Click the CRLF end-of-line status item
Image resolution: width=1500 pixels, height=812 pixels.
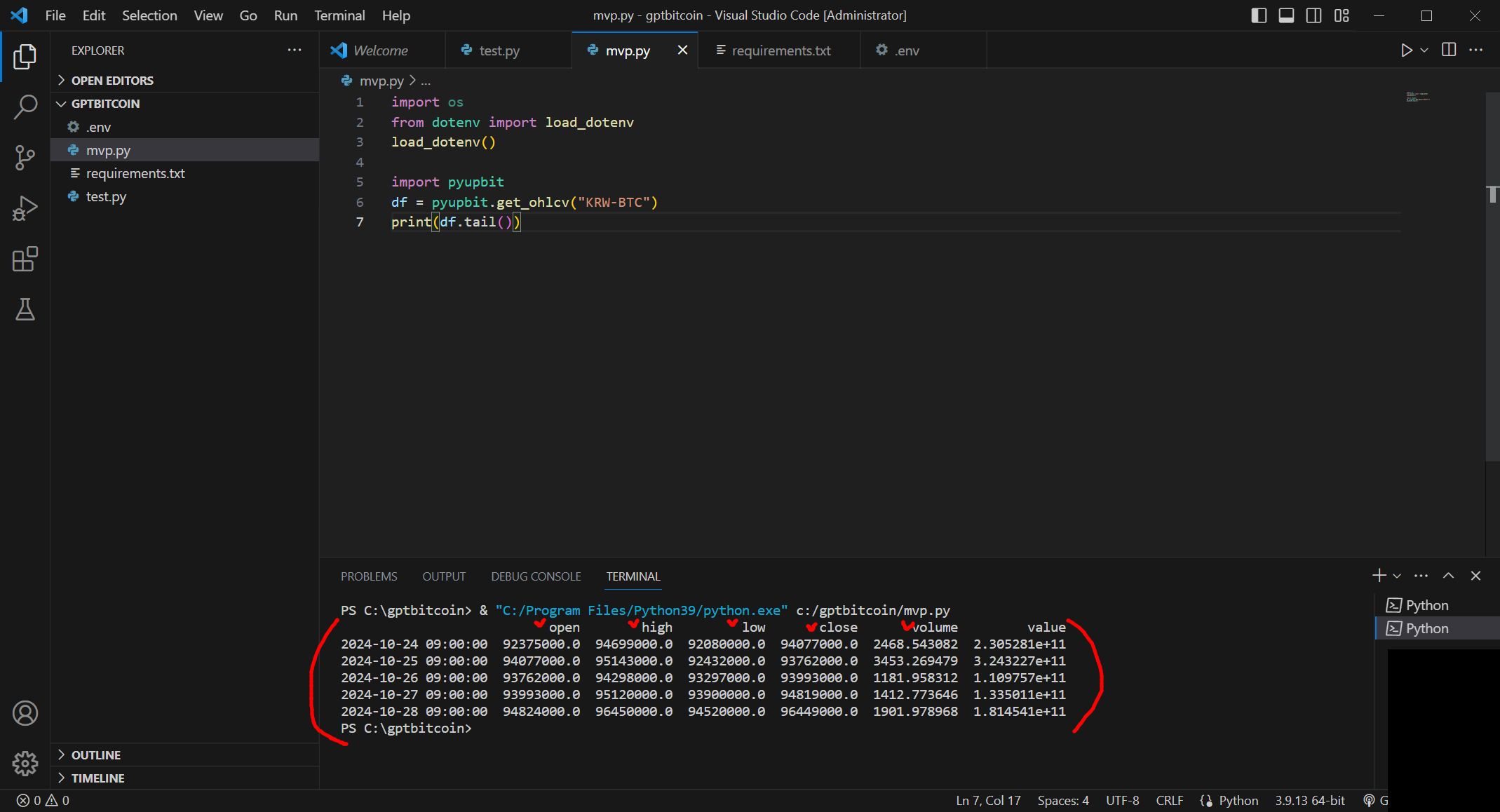tap(1169, 801)
